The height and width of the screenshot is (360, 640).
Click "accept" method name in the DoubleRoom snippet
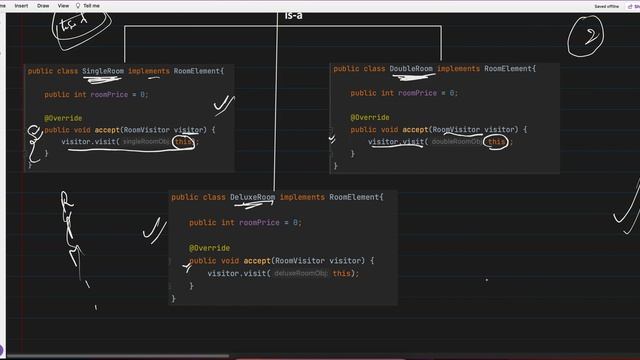pyautogui.click(x=415, y=129)
